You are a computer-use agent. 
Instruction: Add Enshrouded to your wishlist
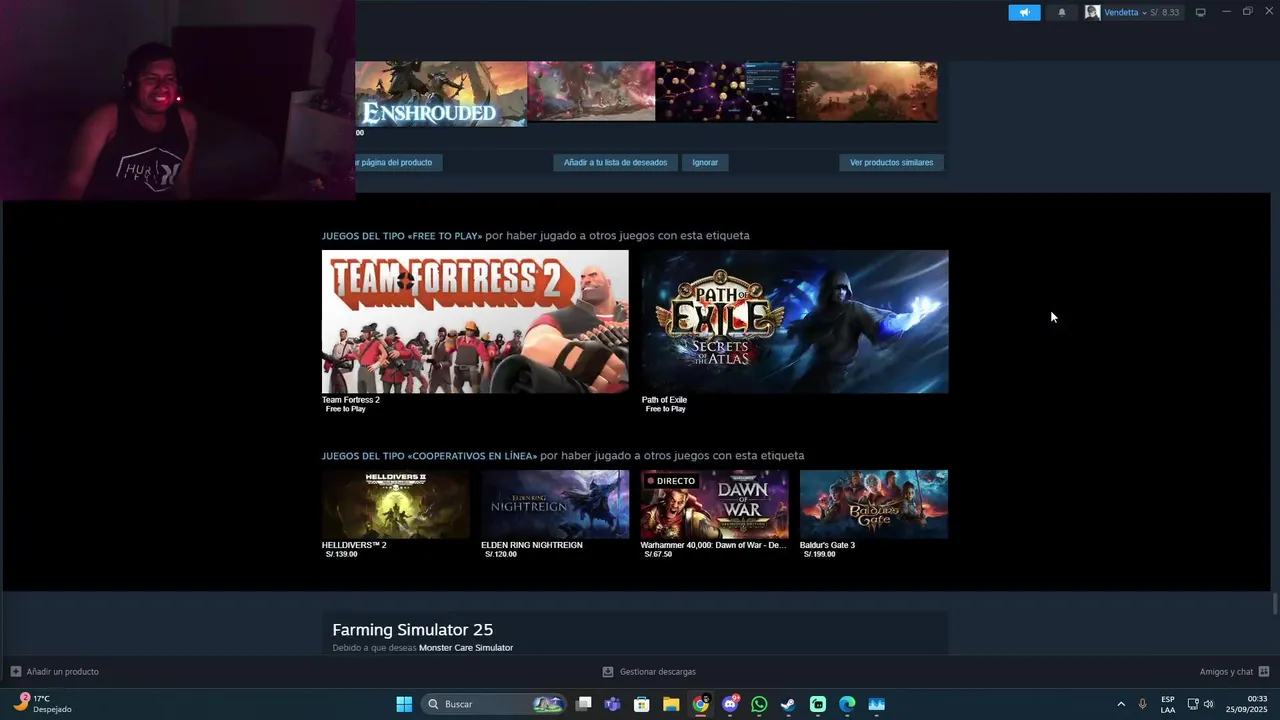[615, 162]
